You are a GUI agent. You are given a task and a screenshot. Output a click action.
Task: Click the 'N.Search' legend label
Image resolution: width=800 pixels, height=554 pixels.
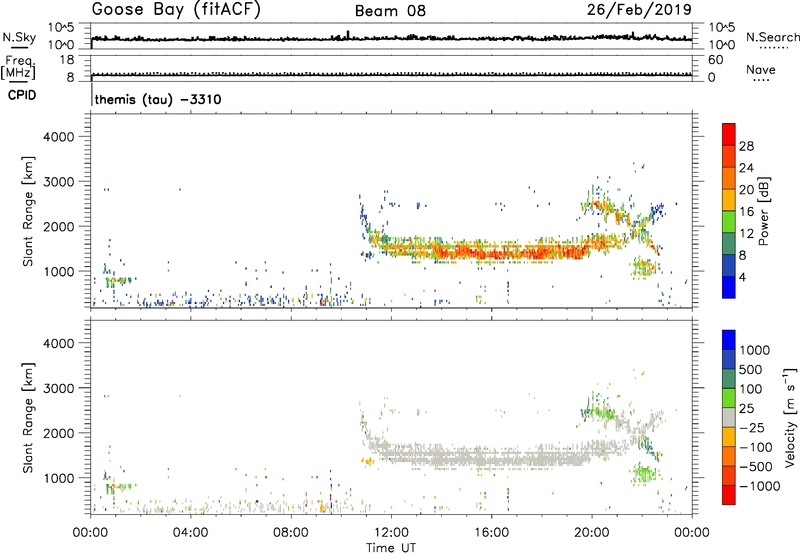coord(772,37)
